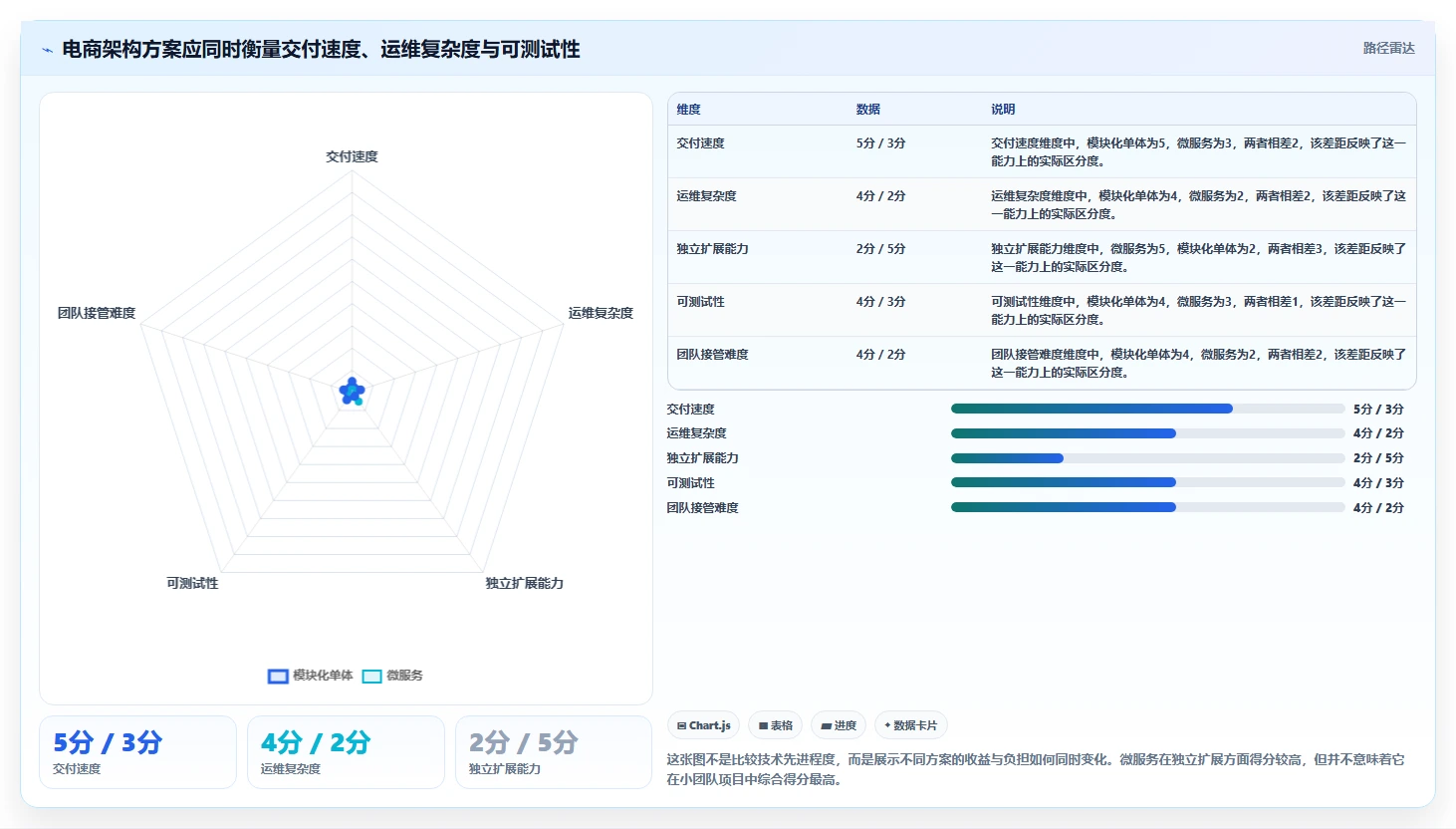Click 2分 / 5分 in the table's 独立扩展能力 row
The height and width of the screenshot is (829, 1456).
point(881,249)
